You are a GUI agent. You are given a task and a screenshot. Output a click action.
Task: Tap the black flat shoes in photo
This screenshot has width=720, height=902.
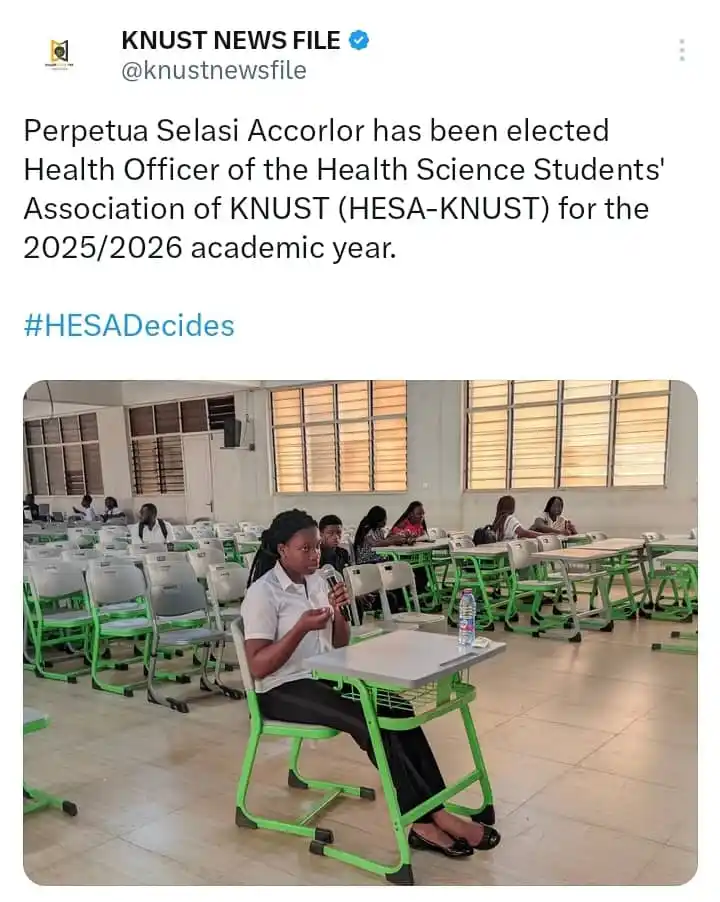[x=454, y=838]
